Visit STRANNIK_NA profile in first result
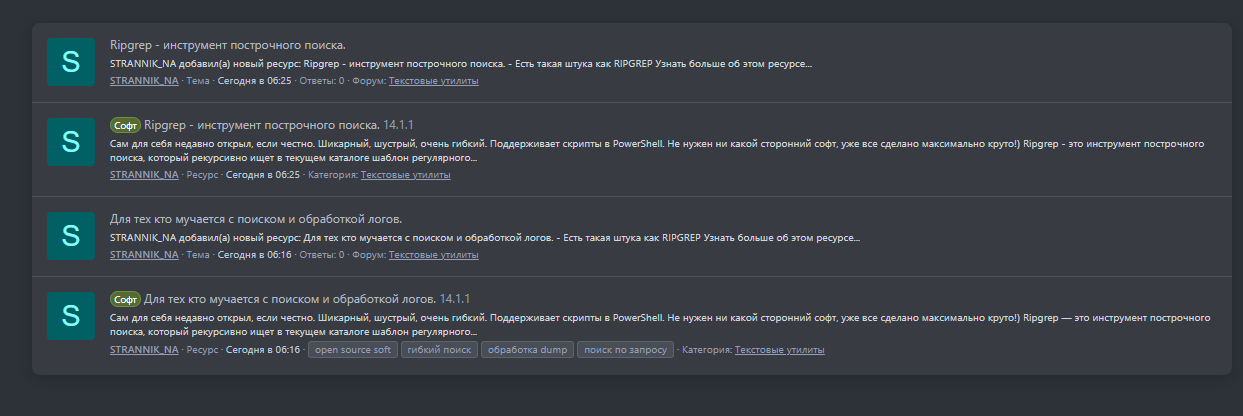This screenshot has width=1243, height=416. (144, 81)
